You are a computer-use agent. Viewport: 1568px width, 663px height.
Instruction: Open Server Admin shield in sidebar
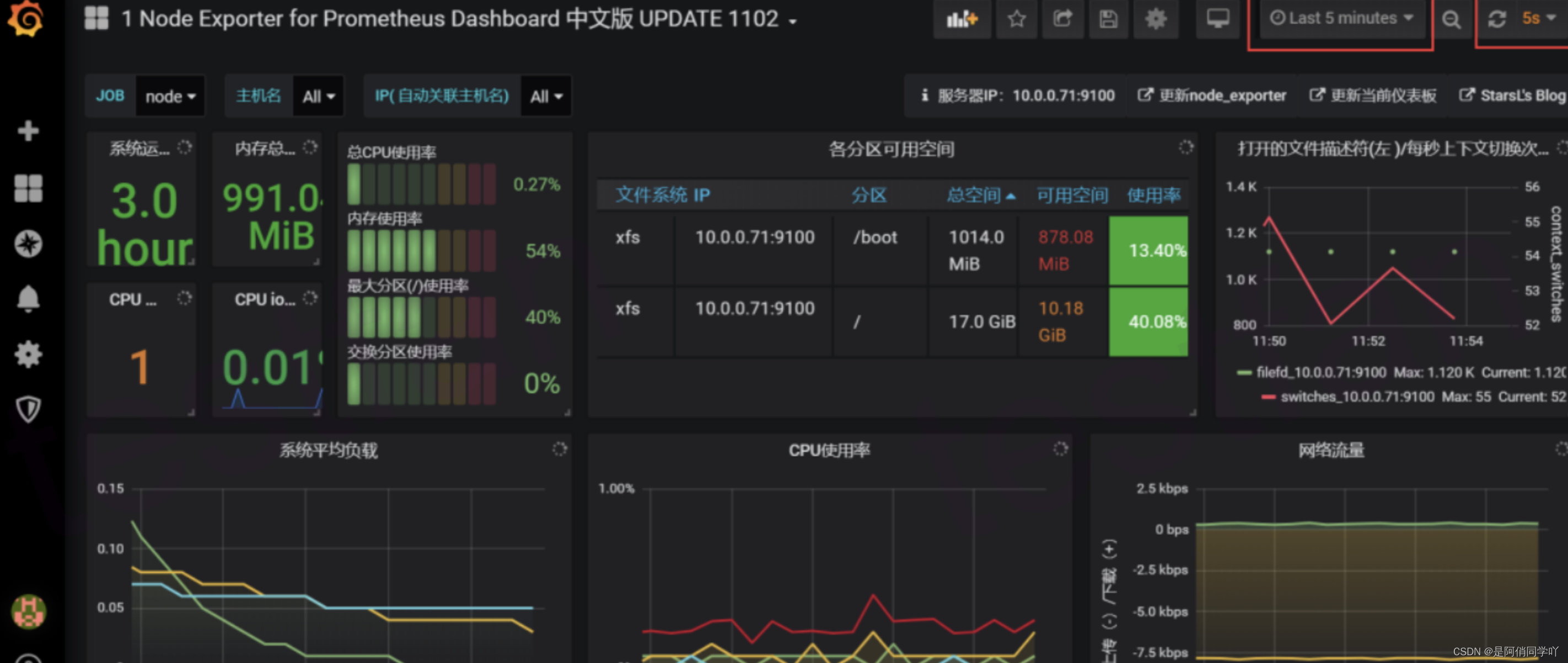click(28, 409)
